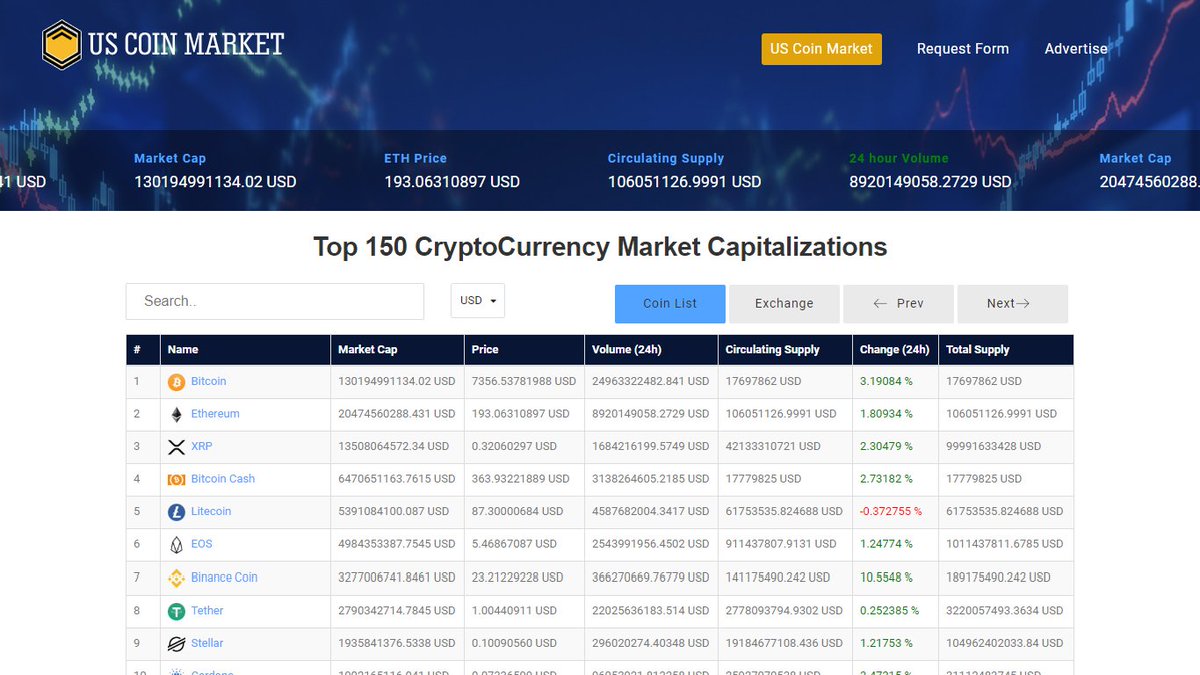1200x675 pixels.
Task: Open the Request Form nav link
Action: (x=963, y=49)
